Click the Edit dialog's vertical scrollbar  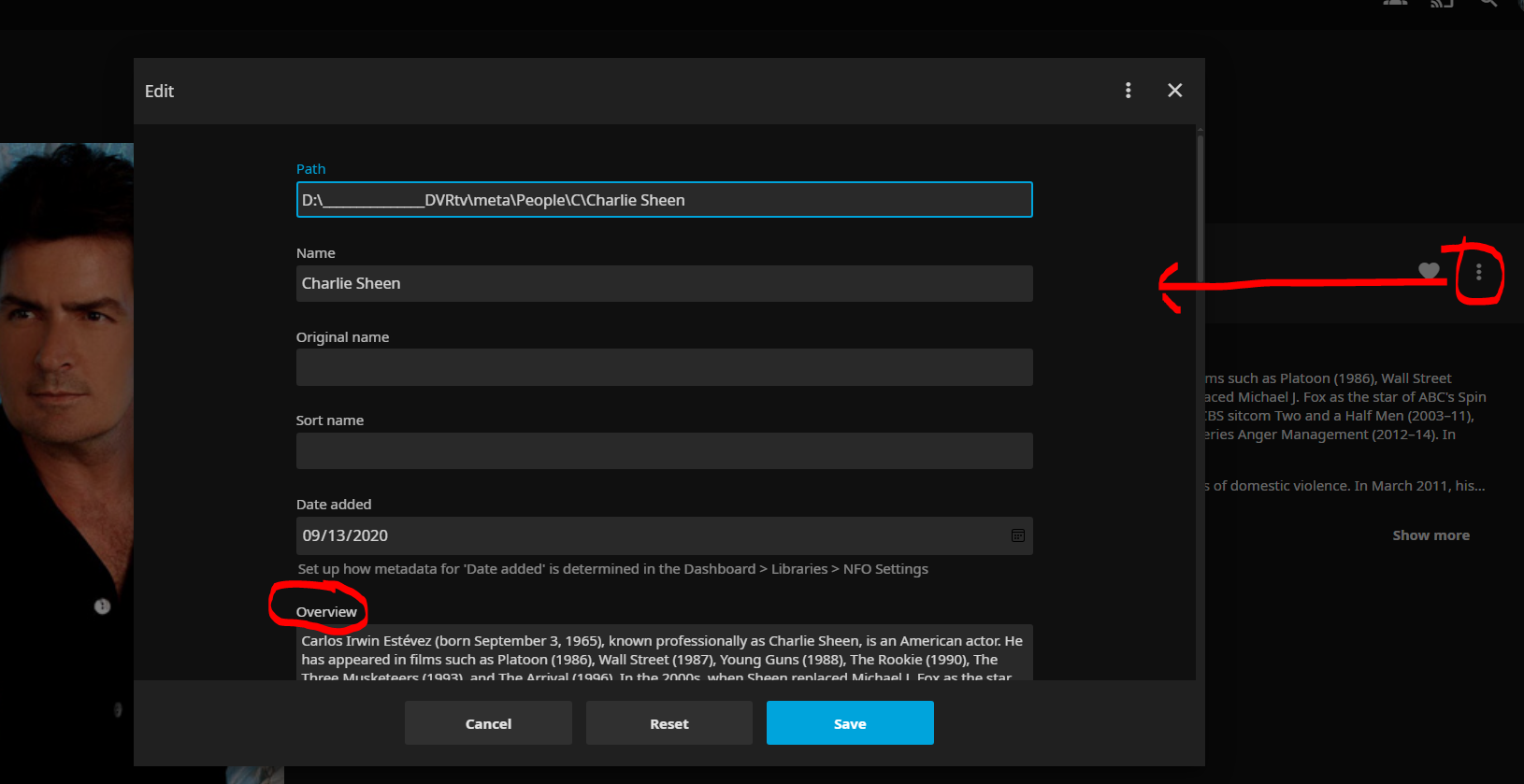pos(1200,206)
